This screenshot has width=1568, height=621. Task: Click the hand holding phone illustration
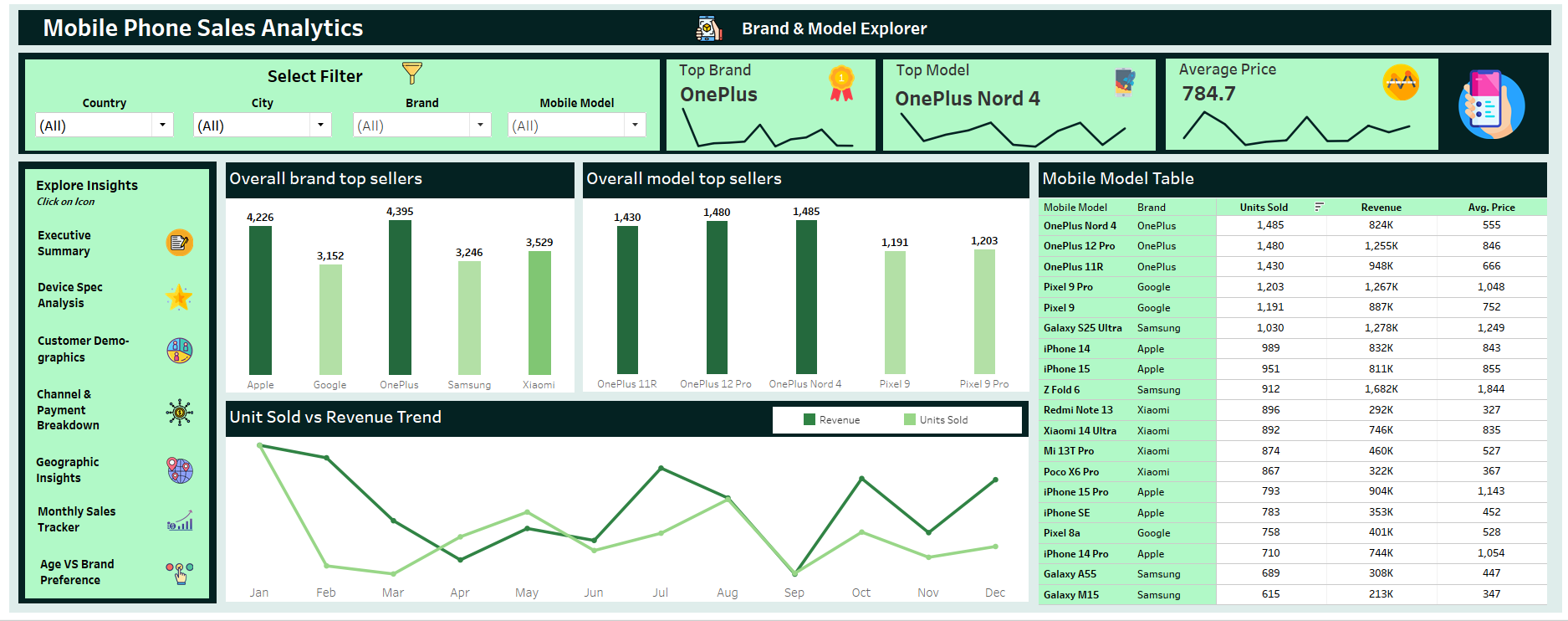tap(1491, 104)
